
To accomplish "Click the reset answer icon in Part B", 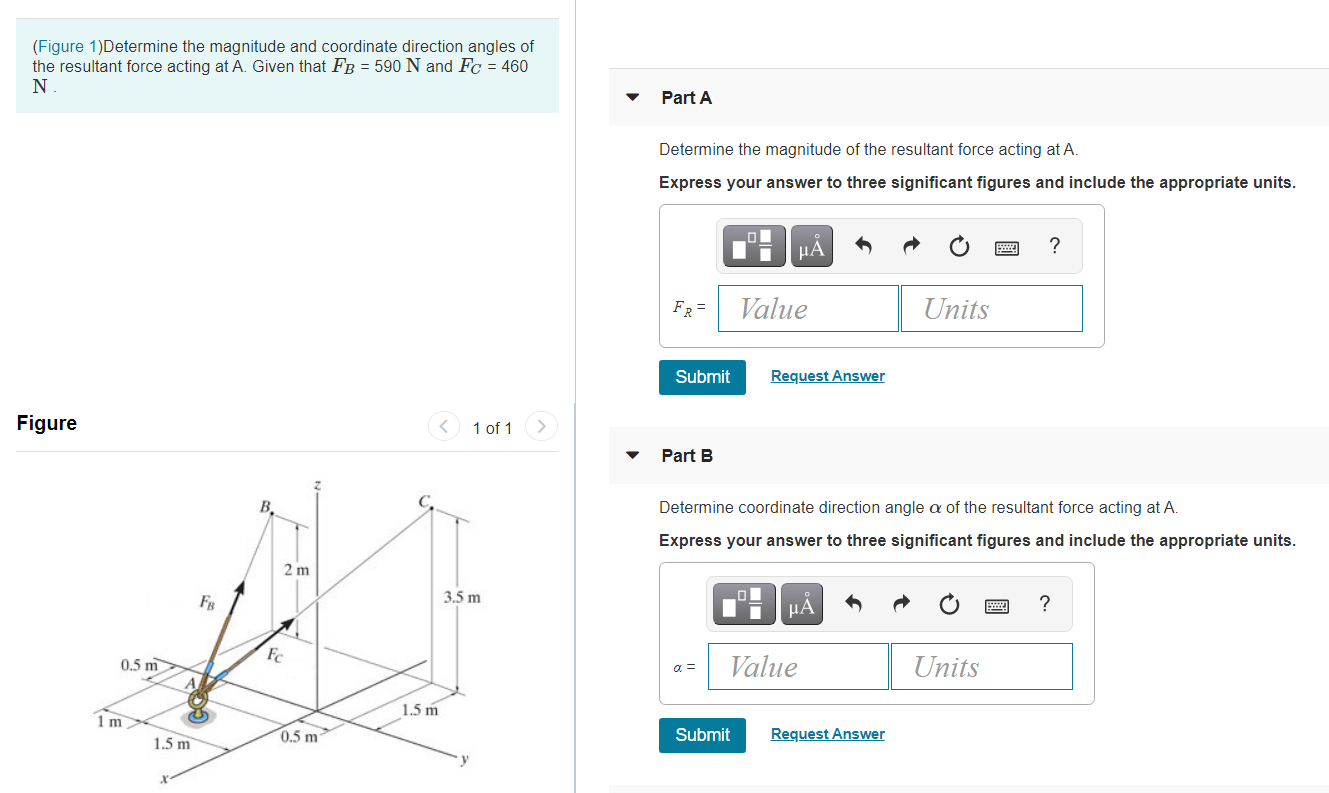I will 948,603.
